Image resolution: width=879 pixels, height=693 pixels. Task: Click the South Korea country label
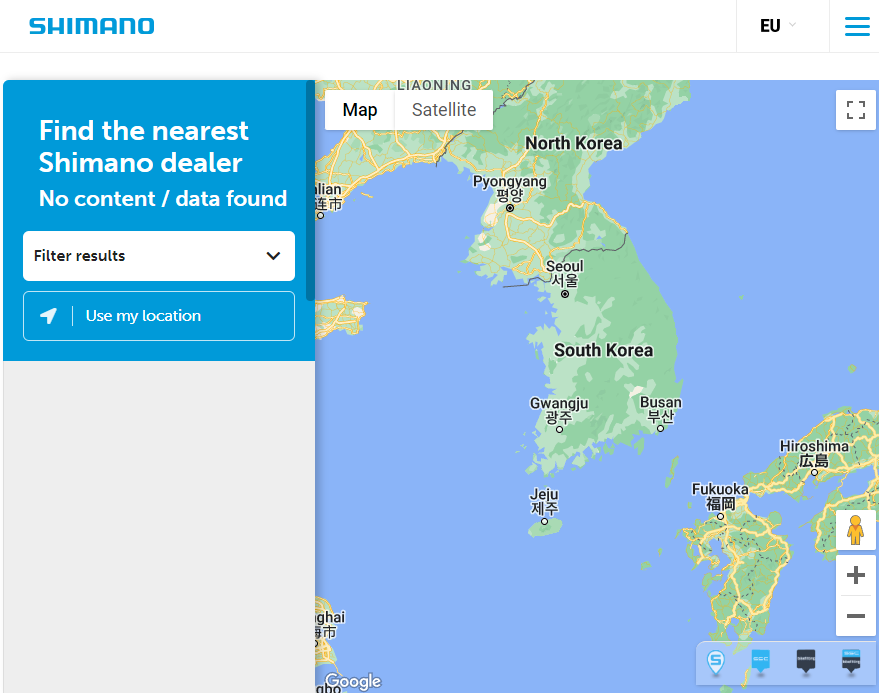(604, 350)
